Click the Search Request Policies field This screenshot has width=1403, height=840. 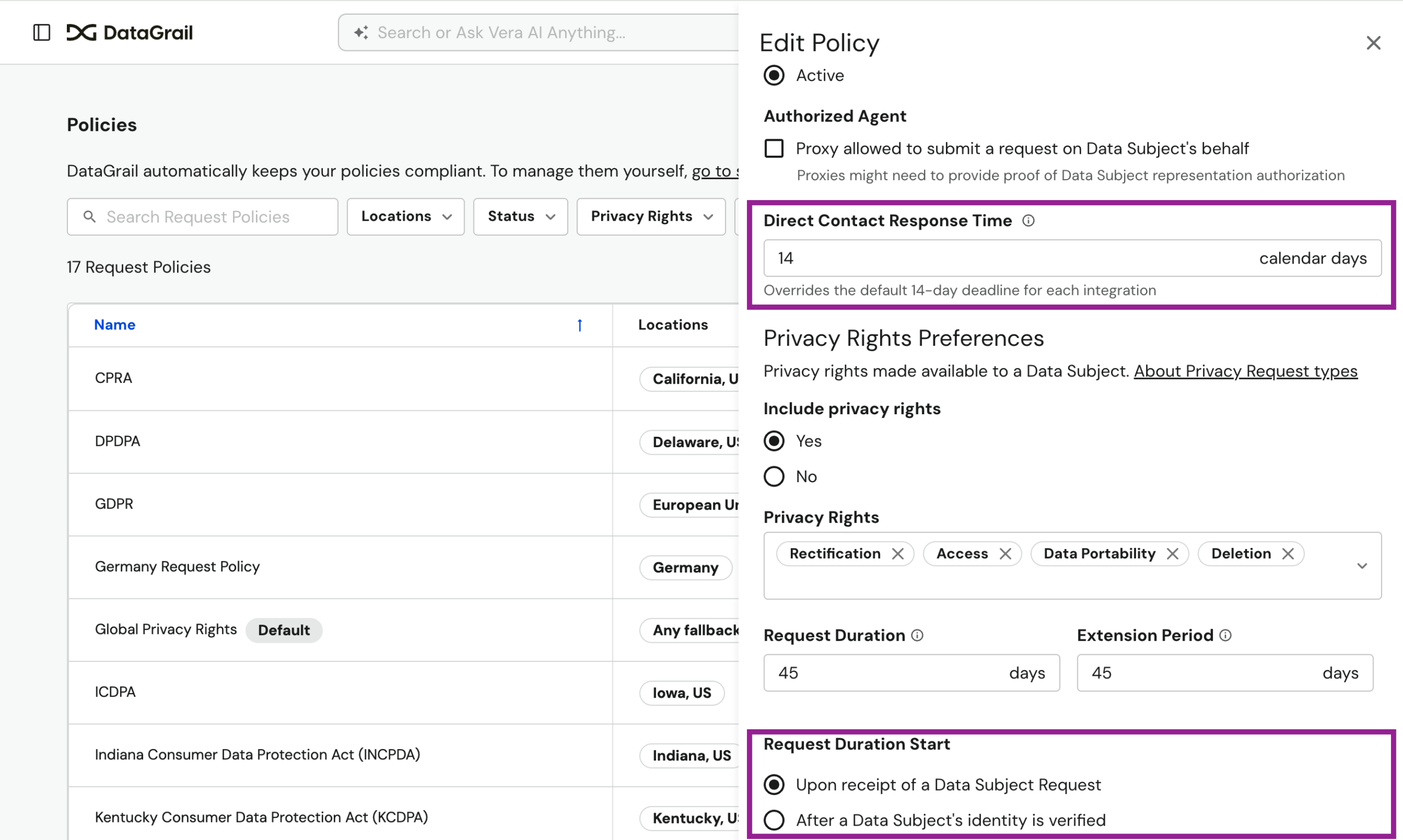pos(202,216)
